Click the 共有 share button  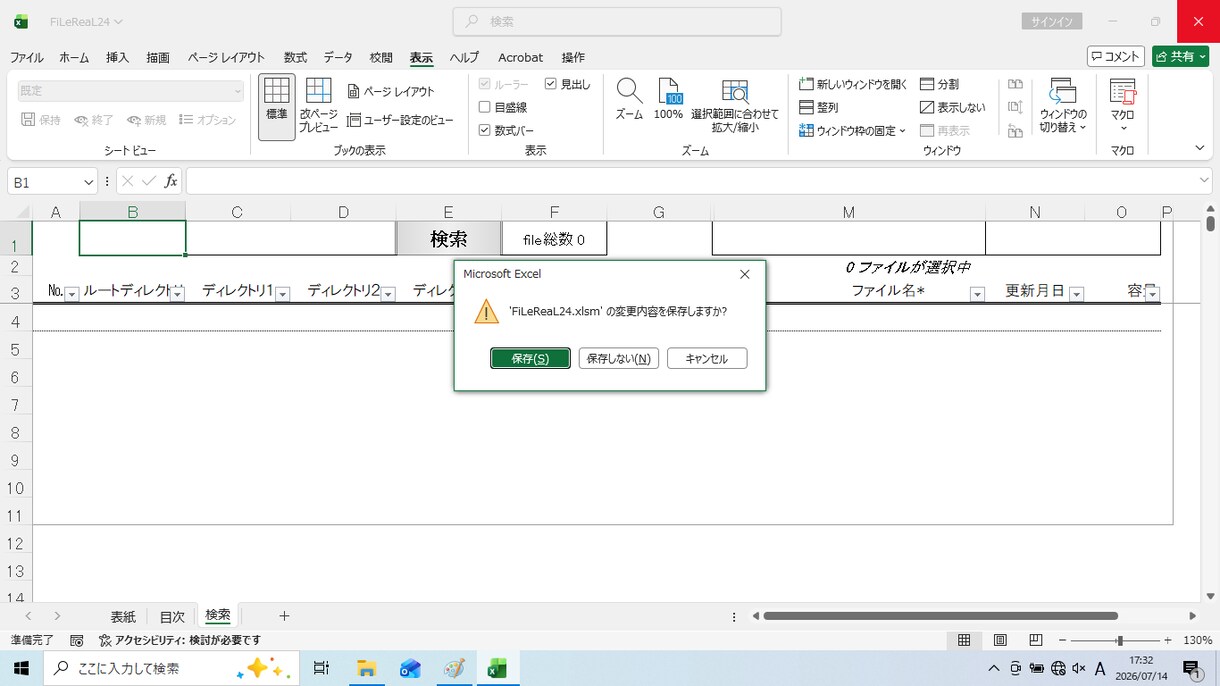1180,57
